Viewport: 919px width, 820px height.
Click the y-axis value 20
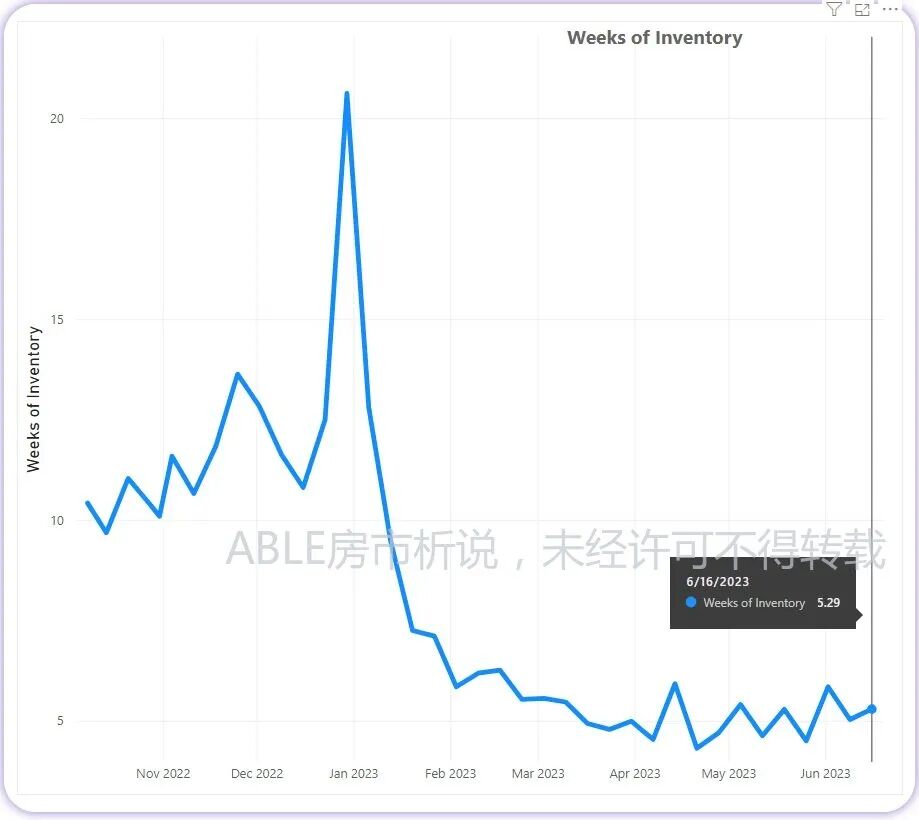pos(57,119)
